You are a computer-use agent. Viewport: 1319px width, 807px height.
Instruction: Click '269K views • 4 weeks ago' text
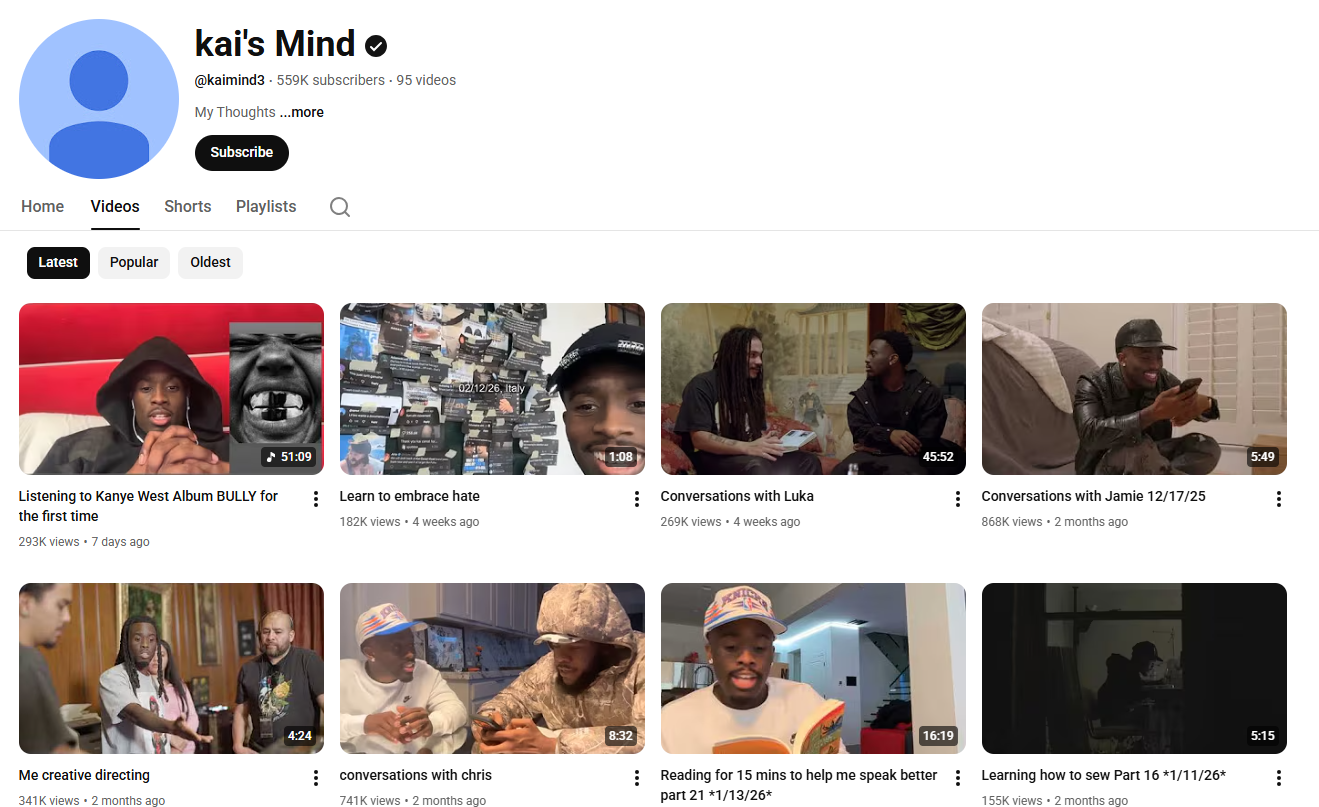(x=731, y=522)
